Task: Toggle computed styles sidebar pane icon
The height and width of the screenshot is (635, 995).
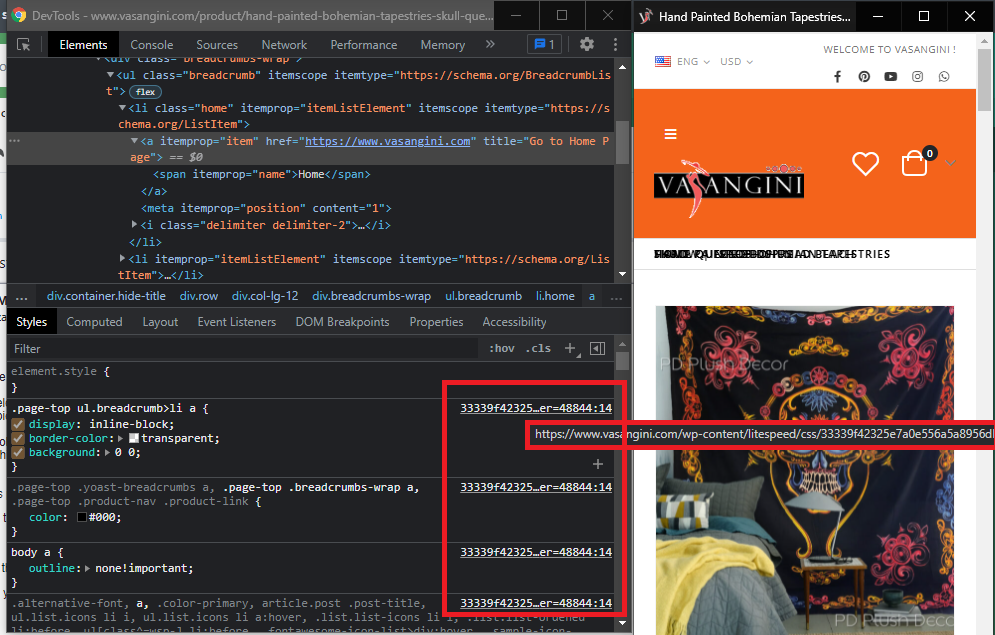Action: point(597,348)
